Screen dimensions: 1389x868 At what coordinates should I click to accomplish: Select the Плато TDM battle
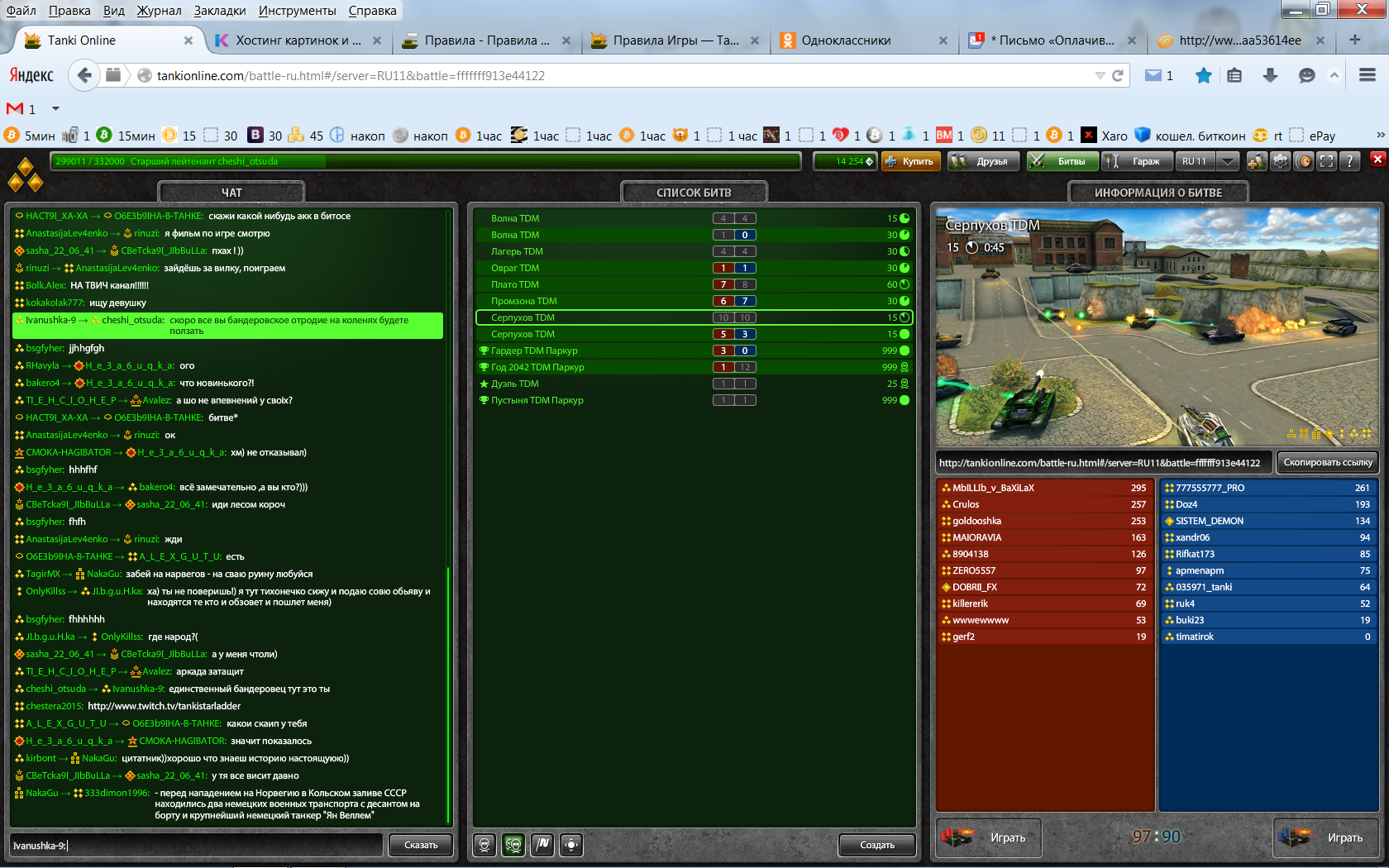click(694, 284)
